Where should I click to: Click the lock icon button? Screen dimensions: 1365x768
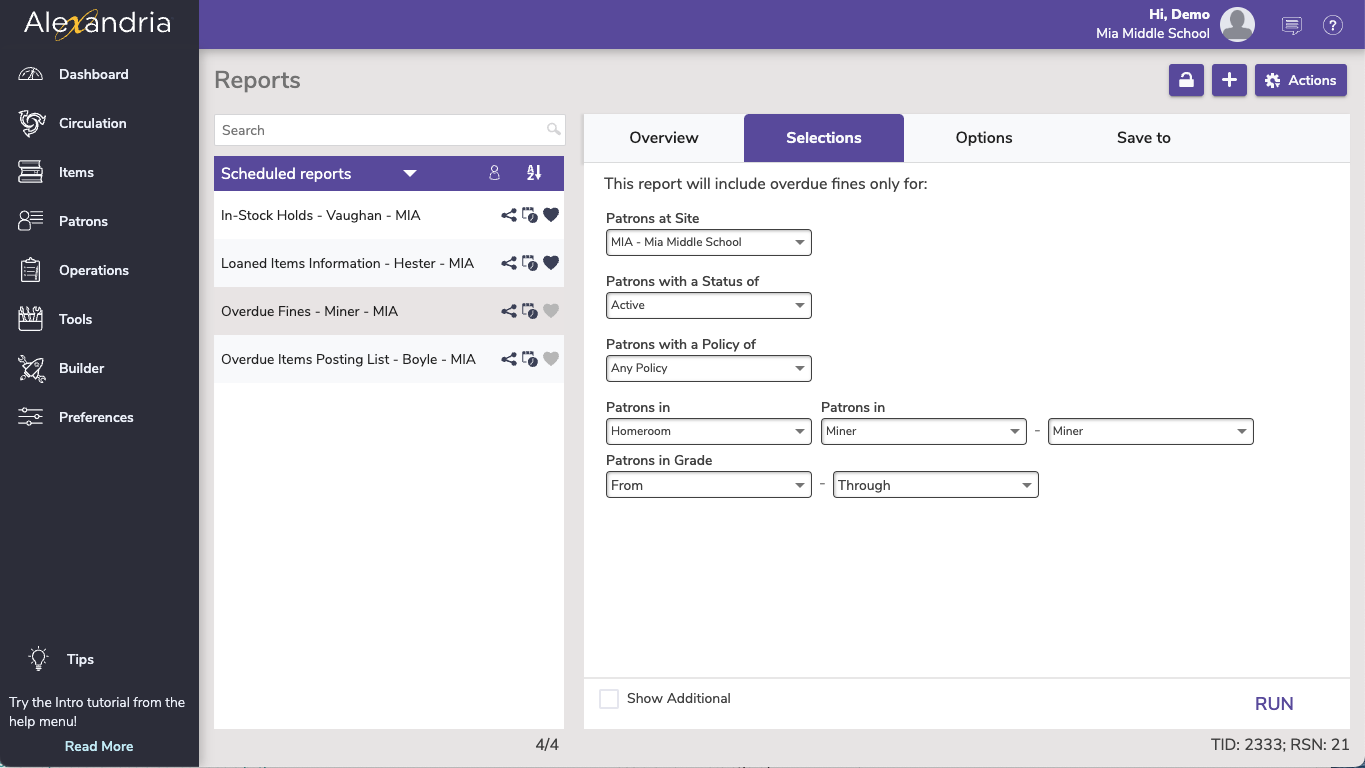[1186, 81]
